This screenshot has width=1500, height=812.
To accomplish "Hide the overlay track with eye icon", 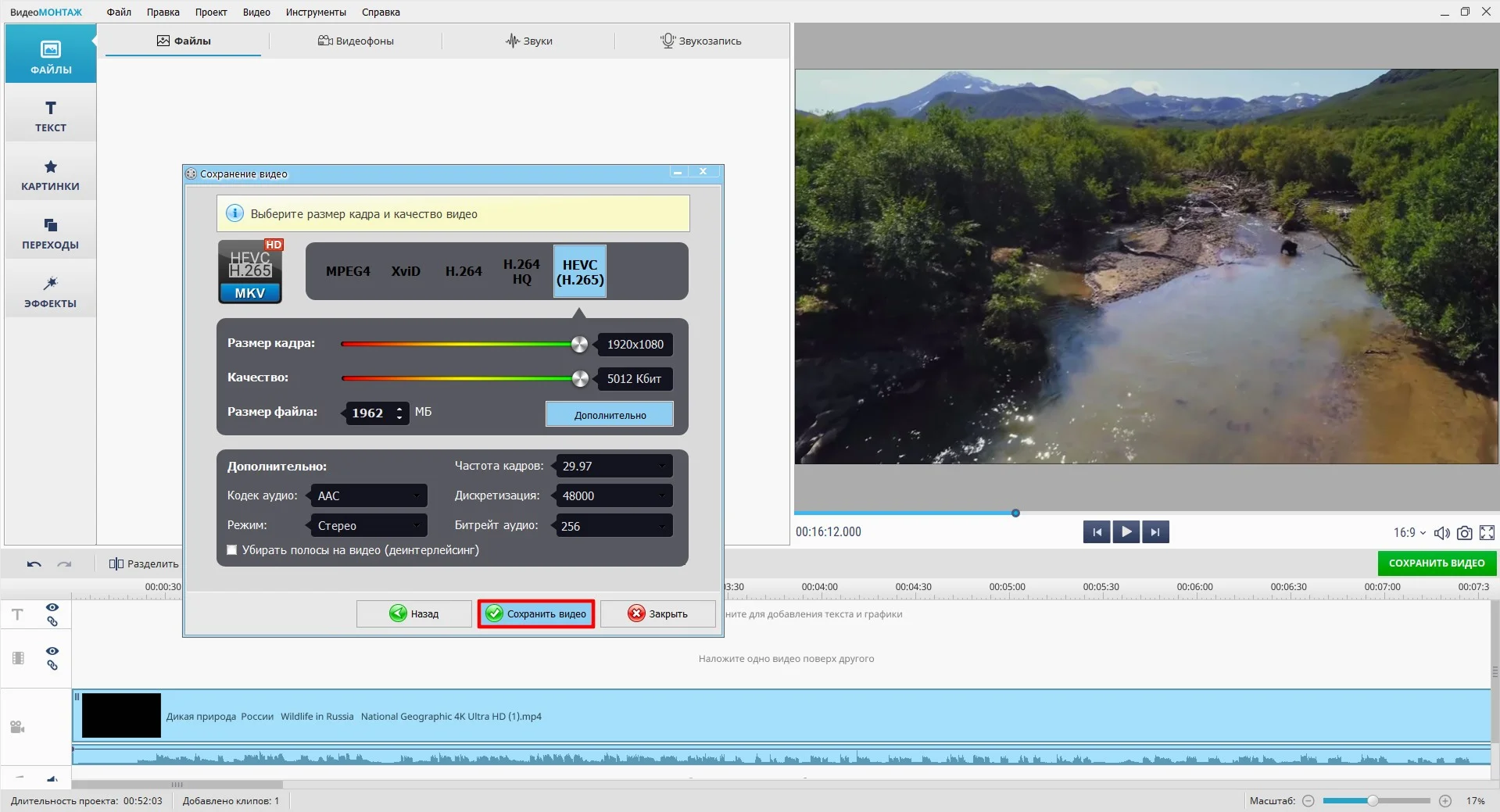I will coord(52,651).
